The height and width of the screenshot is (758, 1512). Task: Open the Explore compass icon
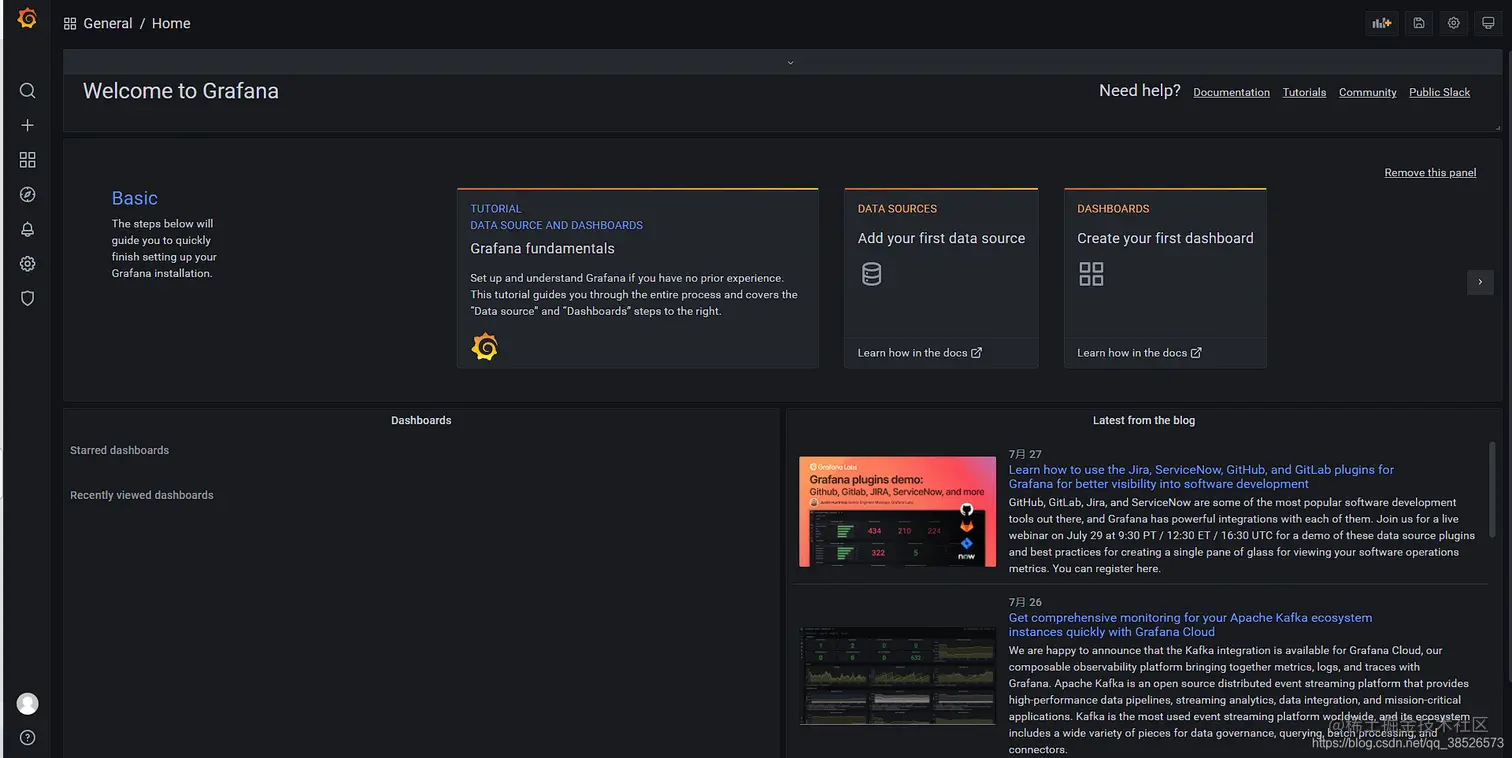[28, 195]
